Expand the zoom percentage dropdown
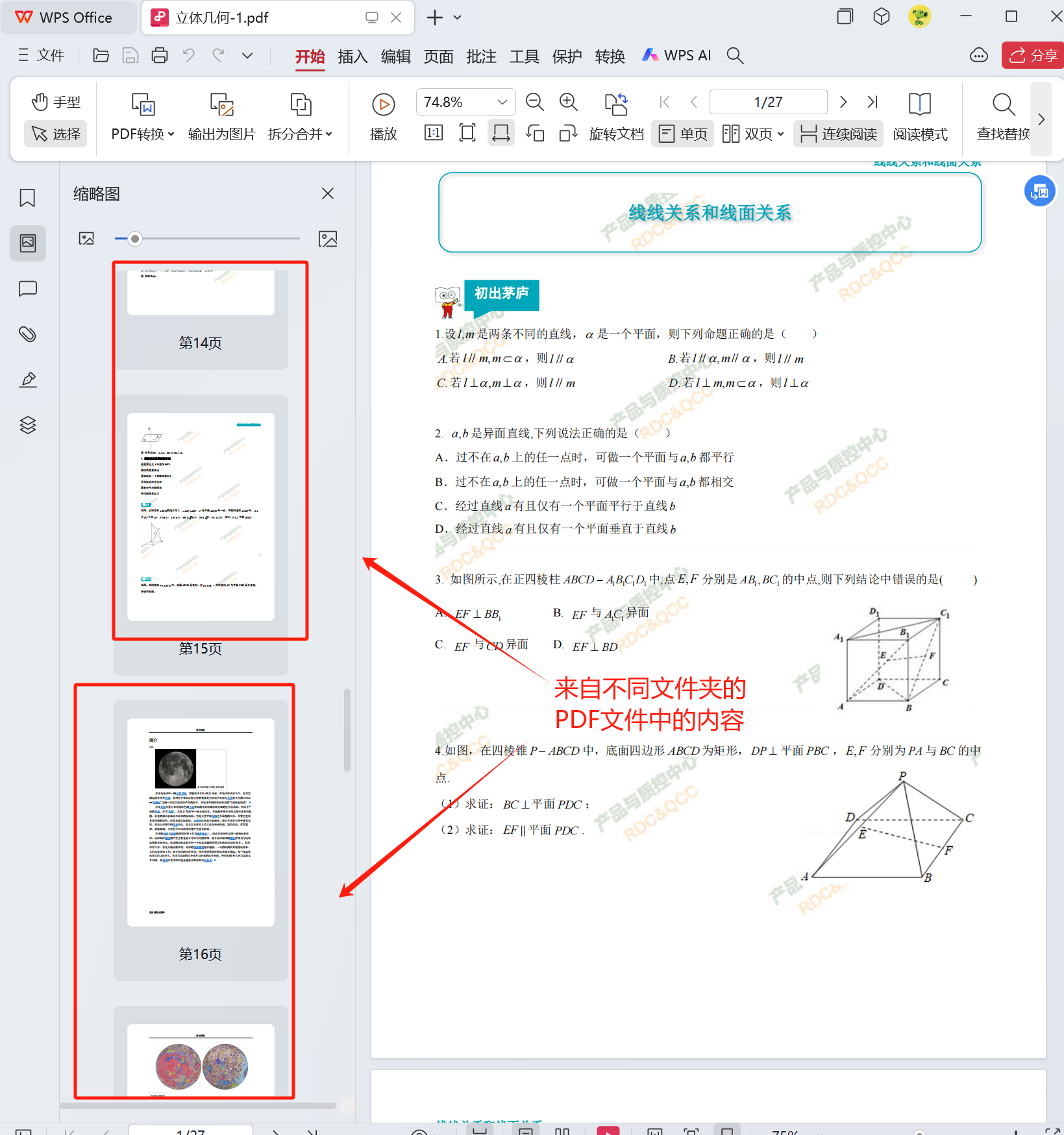This screenshot has width=1064, height=1135. point(502,102)
